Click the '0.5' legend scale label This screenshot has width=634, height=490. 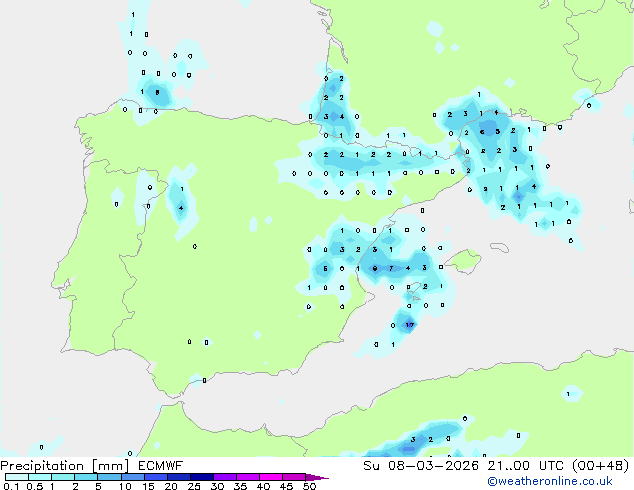[34, 486]
